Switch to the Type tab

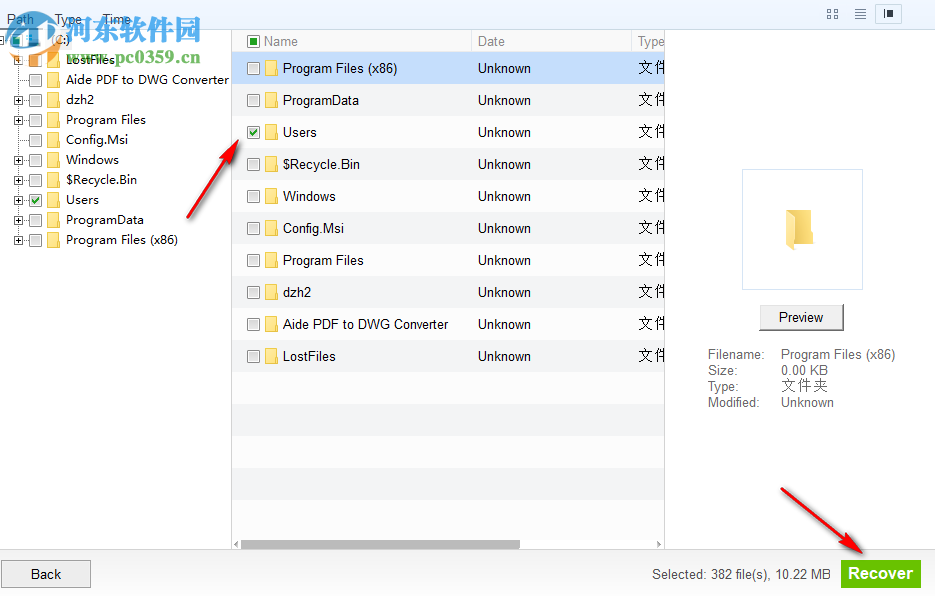68,18
